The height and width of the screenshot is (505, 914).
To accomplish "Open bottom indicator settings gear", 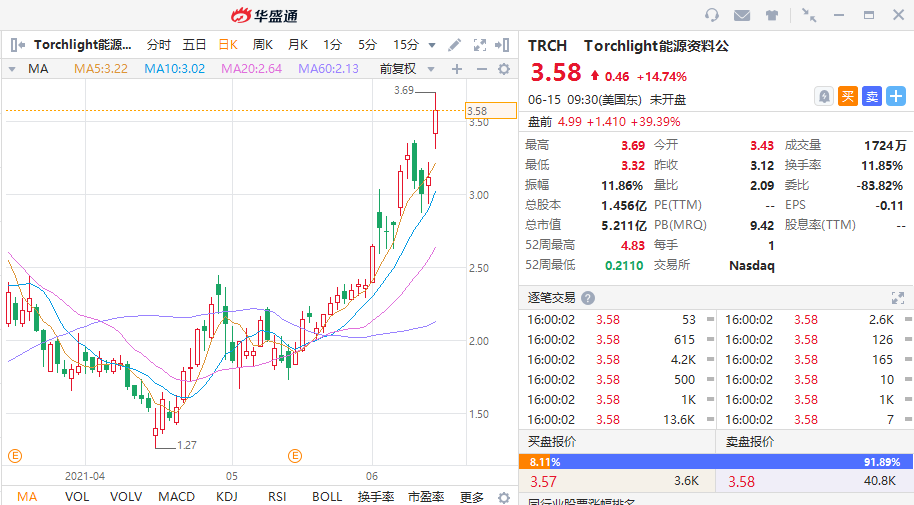I will pos(504,497).
